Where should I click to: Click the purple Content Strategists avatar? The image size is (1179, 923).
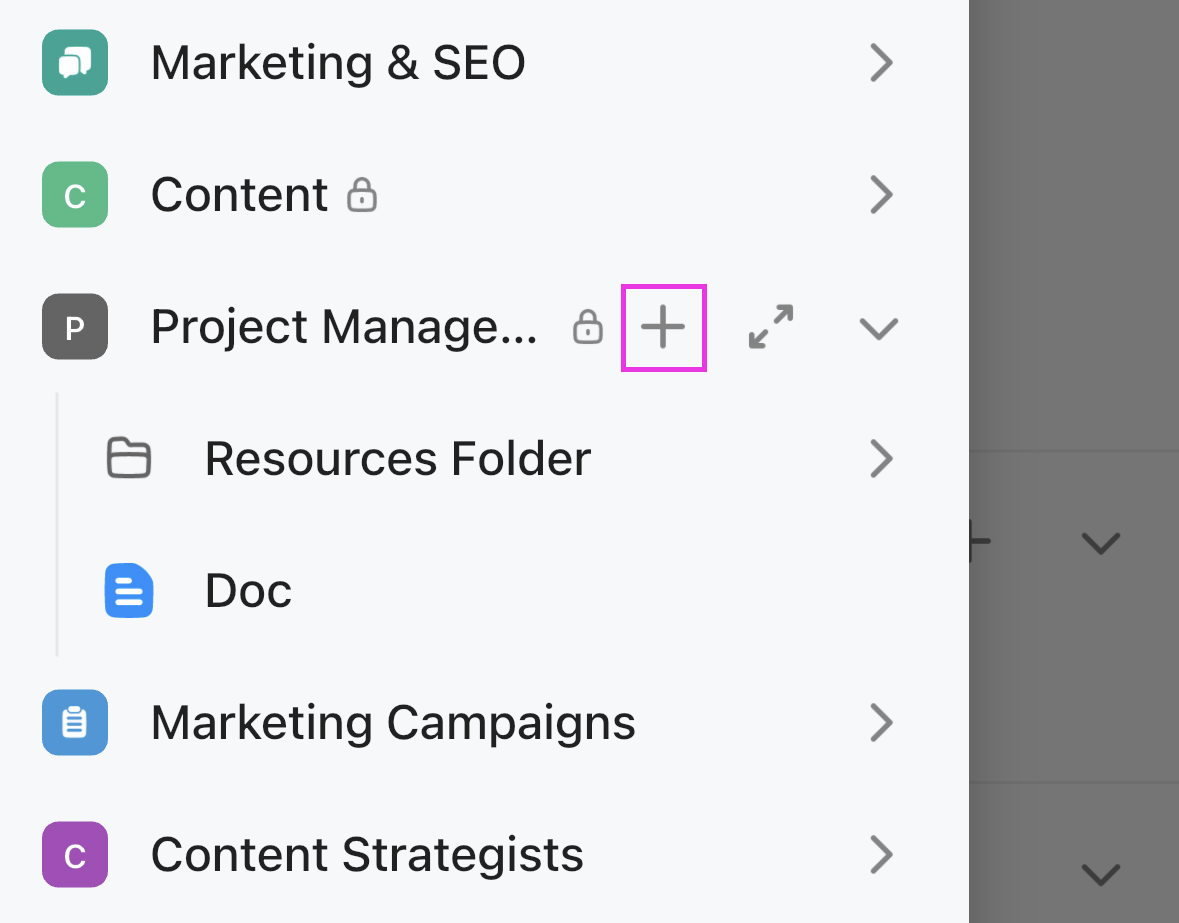75,854
